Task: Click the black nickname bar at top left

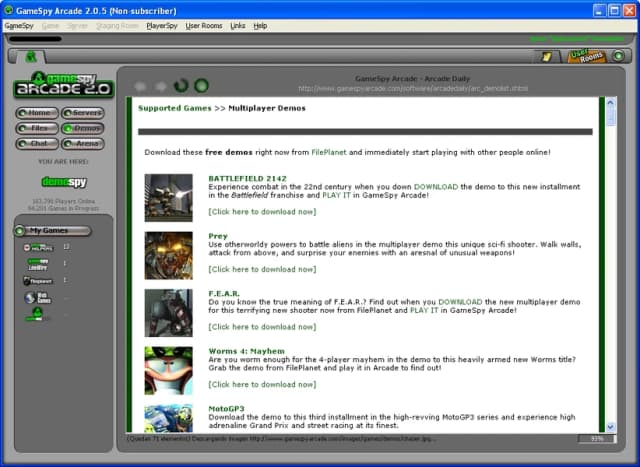Action: 36,39
